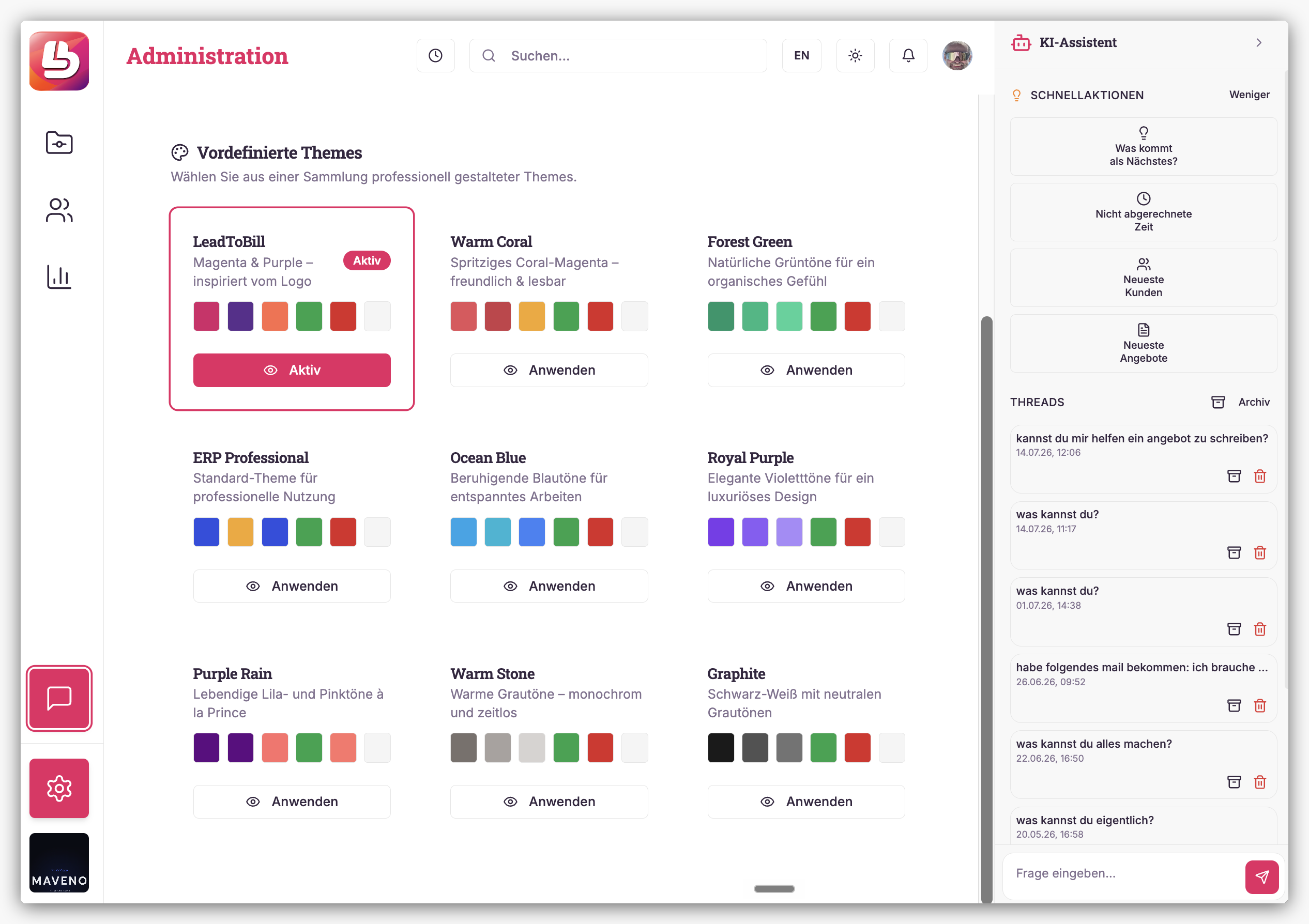Archive the 'was kannst du?' thread from 01.07.26

(x=1234, y=629)
